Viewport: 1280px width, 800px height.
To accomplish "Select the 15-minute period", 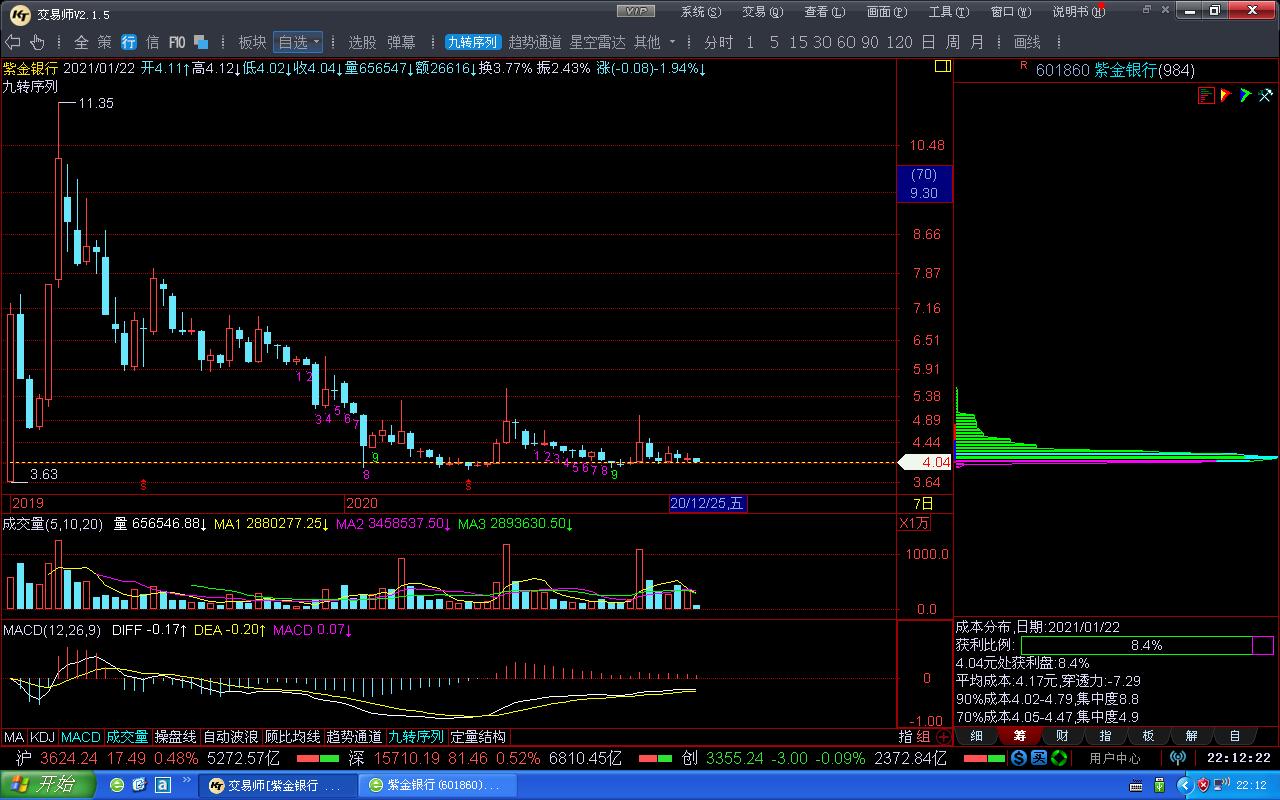I will click(x=798, y=42).
